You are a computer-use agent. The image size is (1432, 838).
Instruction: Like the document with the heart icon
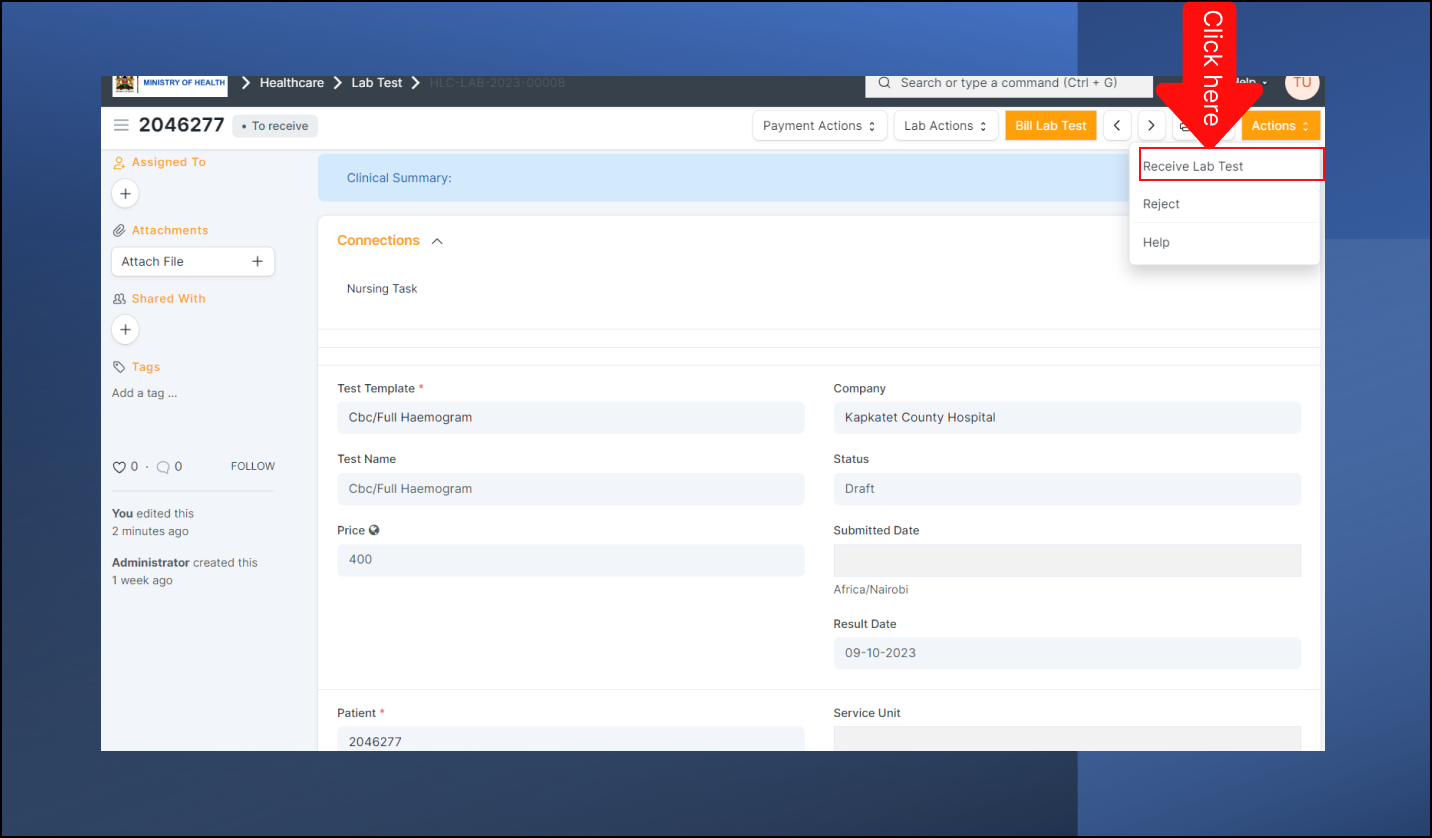[119, 467]
